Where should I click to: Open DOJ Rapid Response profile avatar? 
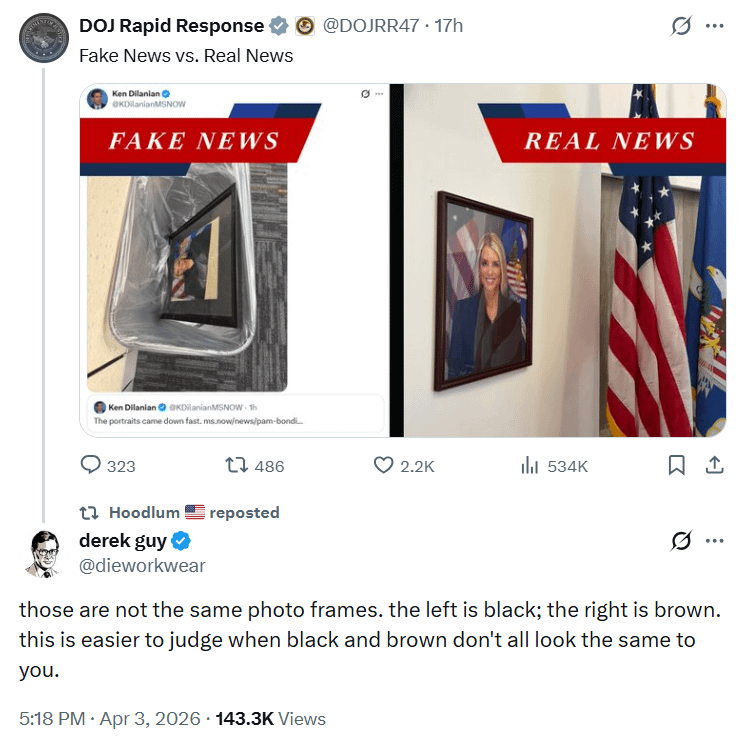[43, 42]
